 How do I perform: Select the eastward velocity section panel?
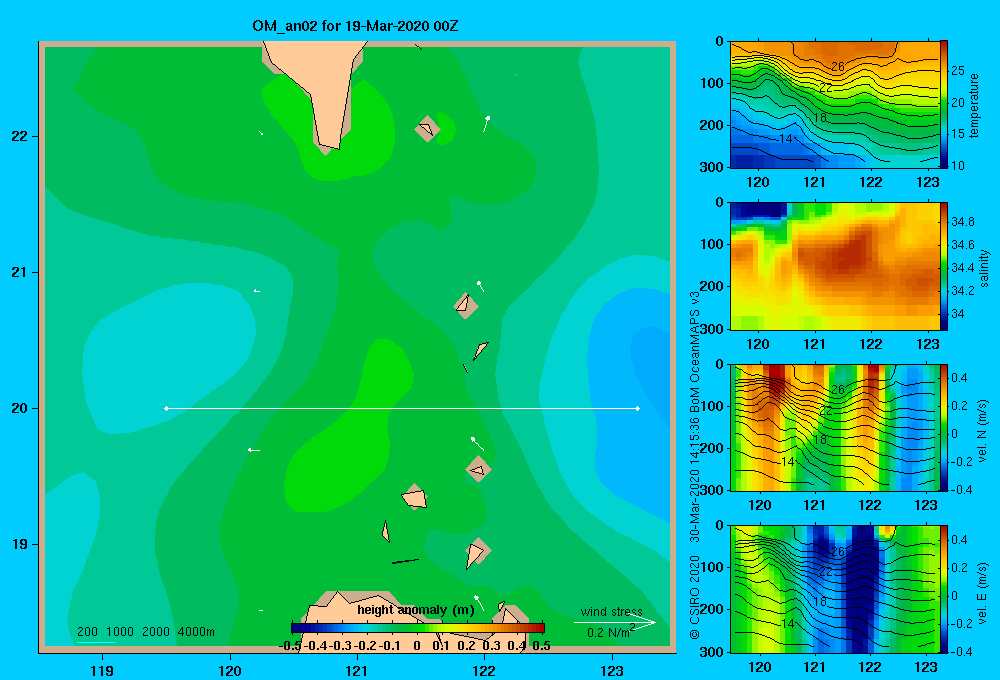pos(835,589)
